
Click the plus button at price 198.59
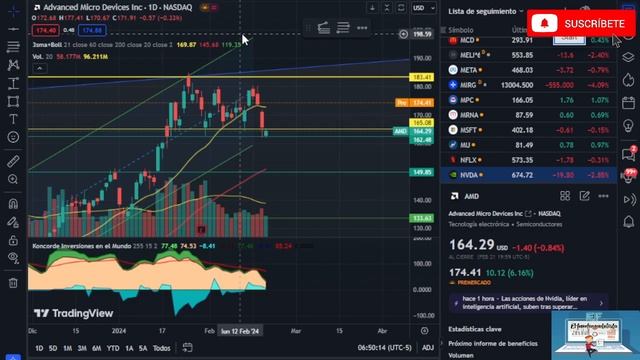403,34
